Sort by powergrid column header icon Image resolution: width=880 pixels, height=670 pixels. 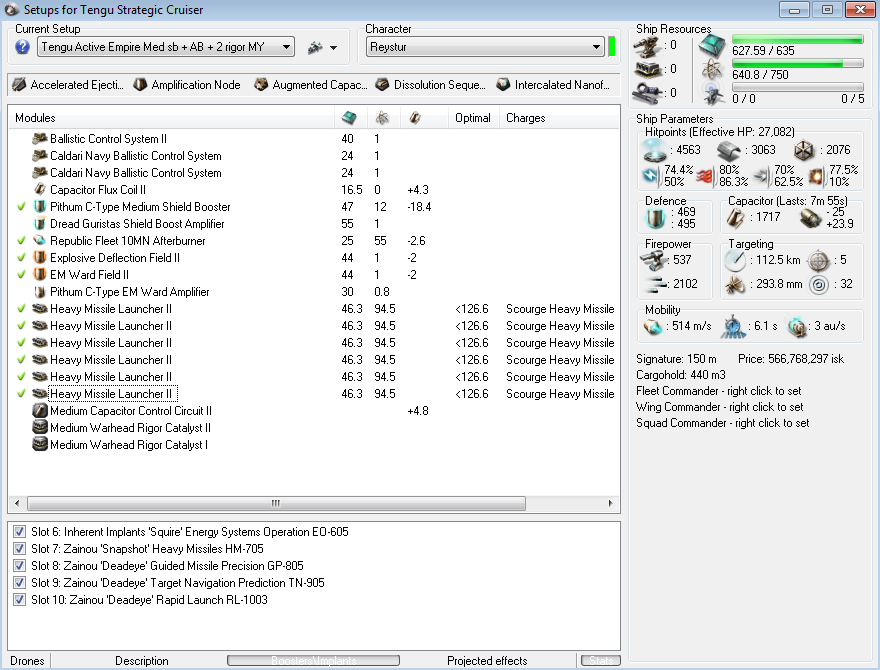pyautogui.click(x=382, y=118)
